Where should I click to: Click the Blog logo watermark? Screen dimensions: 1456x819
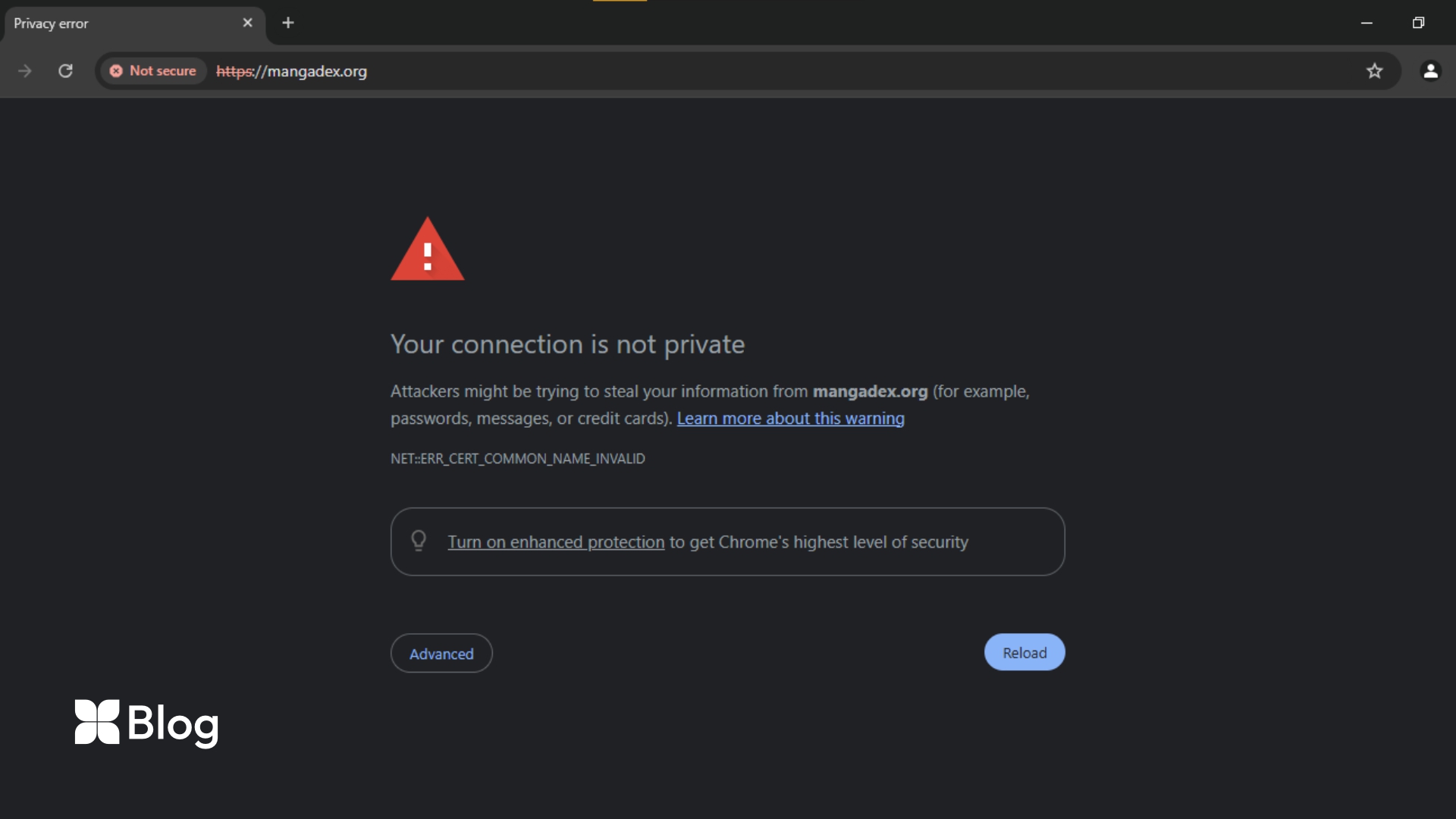[x=147, y=723]
